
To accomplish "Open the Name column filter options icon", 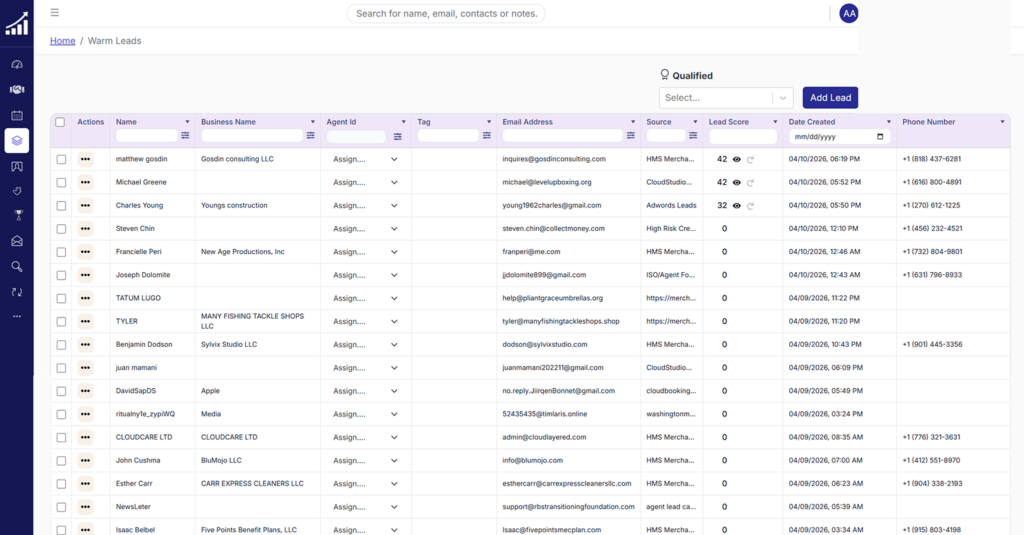I will [x=185, y=136].
